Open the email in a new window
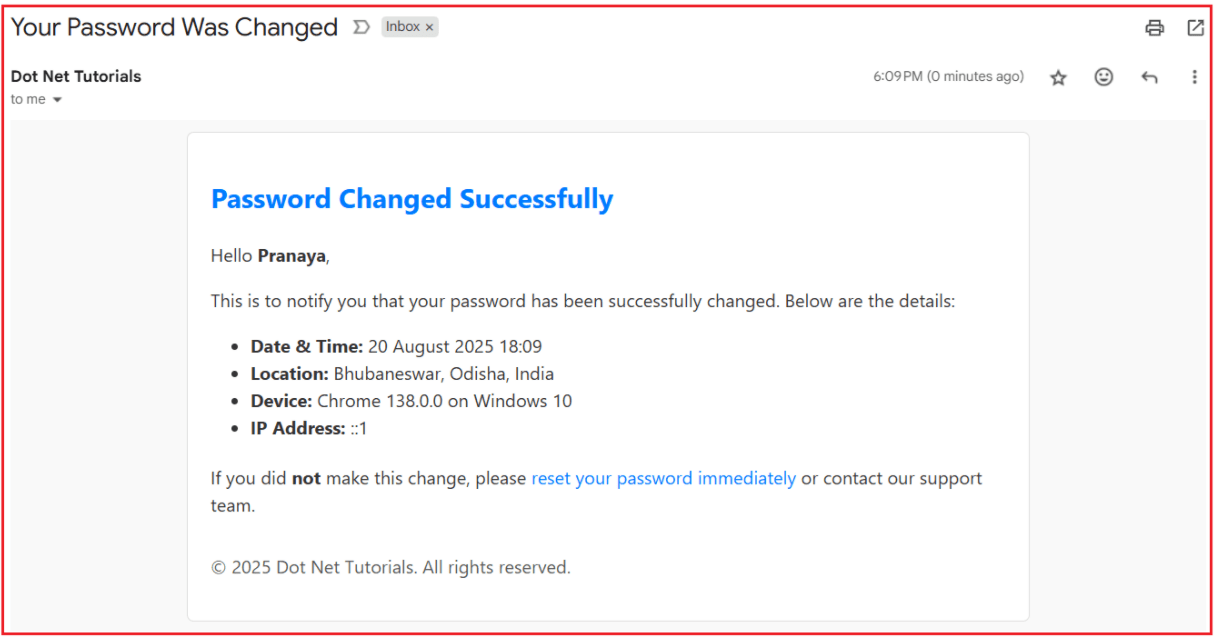The height and width of the screenshot is (637, 1216). [x=1195, y=28]
